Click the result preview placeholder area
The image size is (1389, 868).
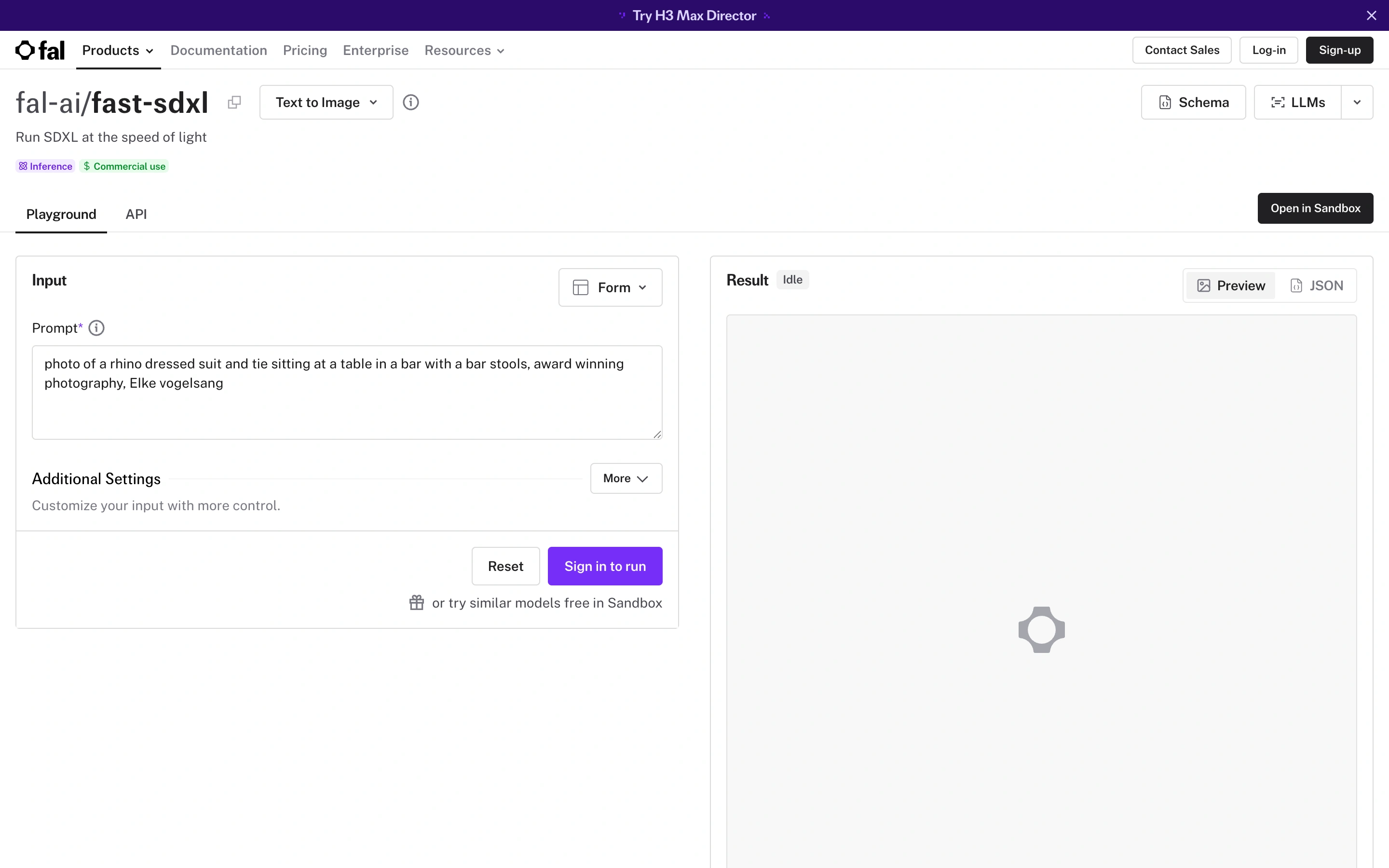[1041, 591]
